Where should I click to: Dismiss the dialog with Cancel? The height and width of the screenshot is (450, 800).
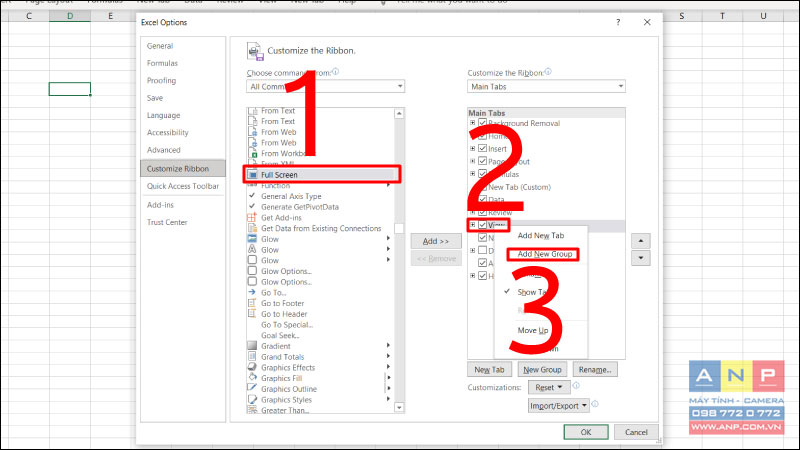click(x=636, y=432)
